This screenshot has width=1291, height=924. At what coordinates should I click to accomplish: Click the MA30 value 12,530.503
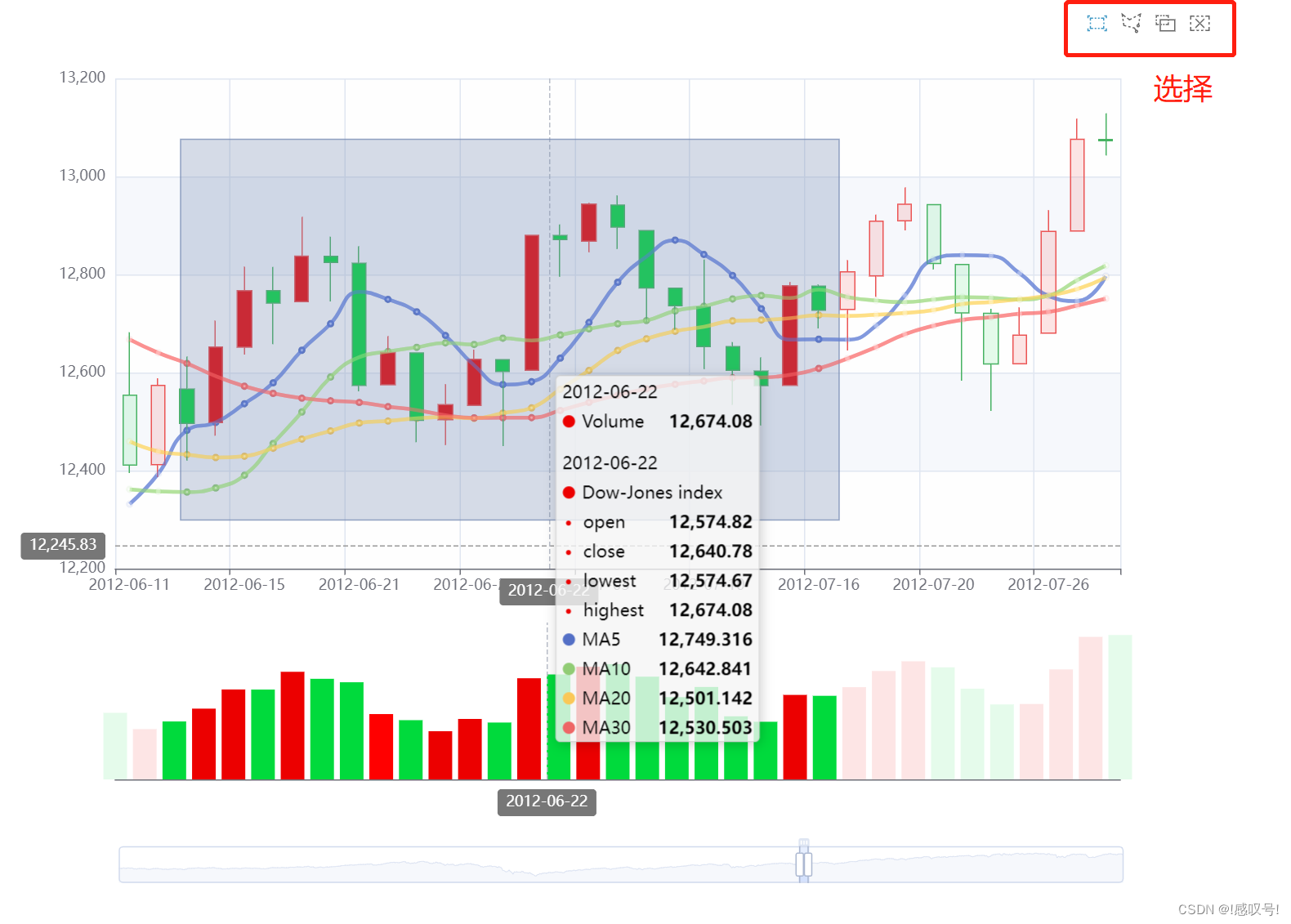pos(706,728)
